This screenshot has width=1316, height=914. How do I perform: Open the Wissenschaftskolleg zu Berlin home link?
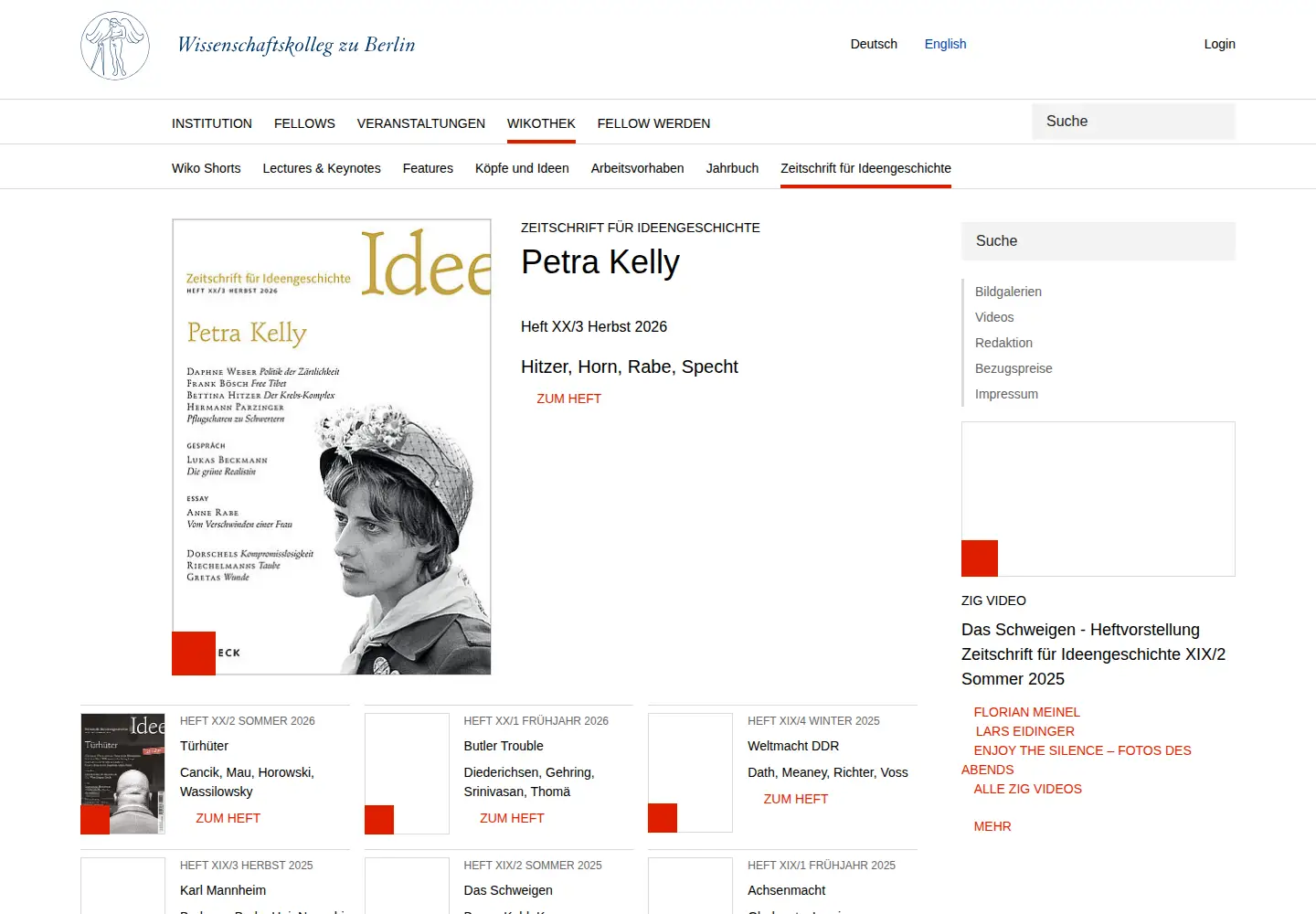[296, 45]
